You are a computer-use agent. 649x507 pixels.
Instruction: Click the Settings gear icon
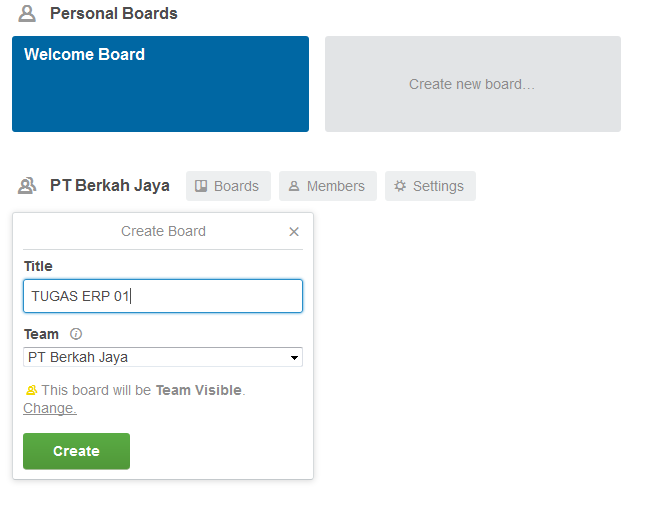pos(400,186)
